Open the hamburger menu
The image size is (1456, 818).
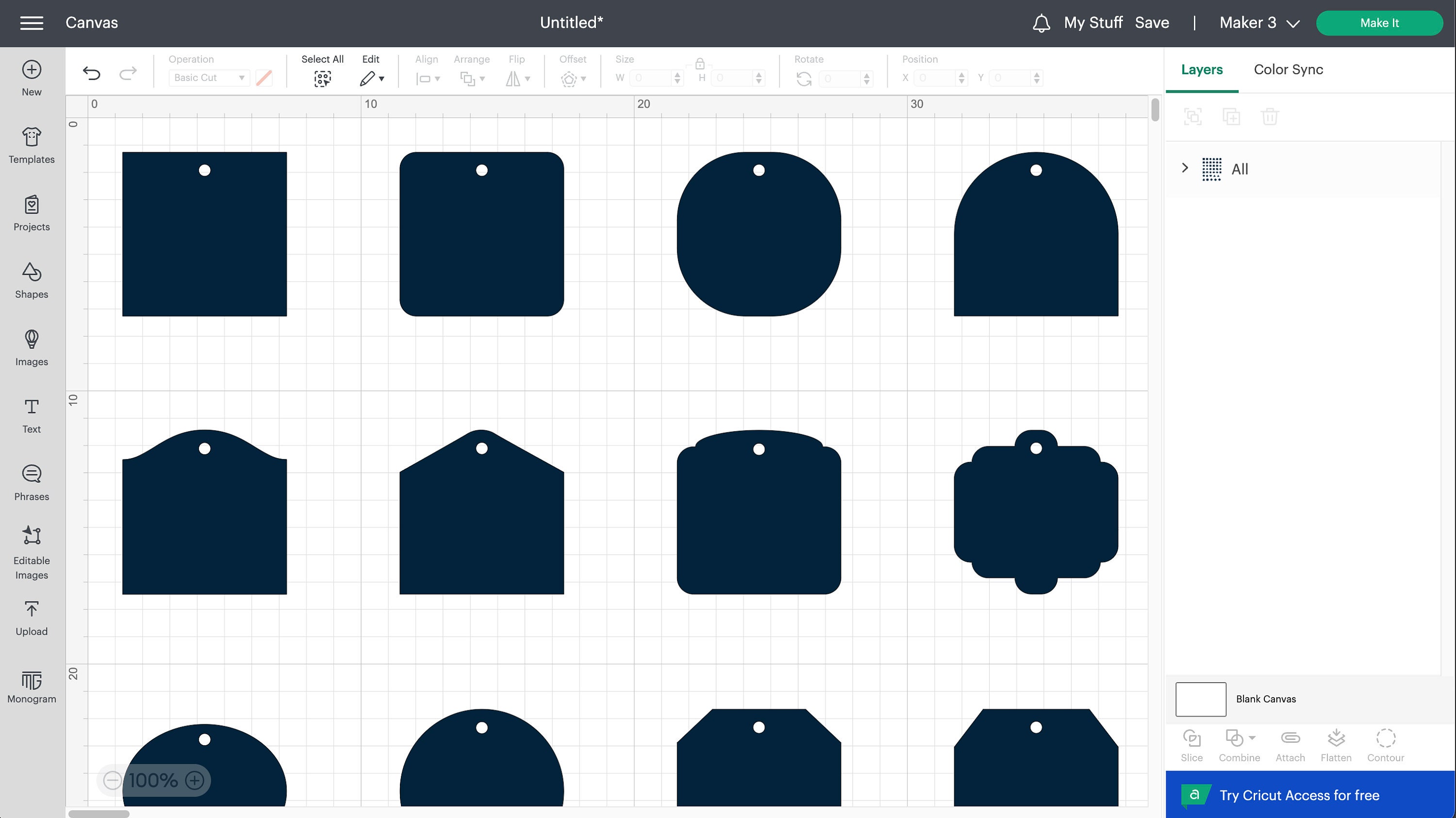coord(32,23)
